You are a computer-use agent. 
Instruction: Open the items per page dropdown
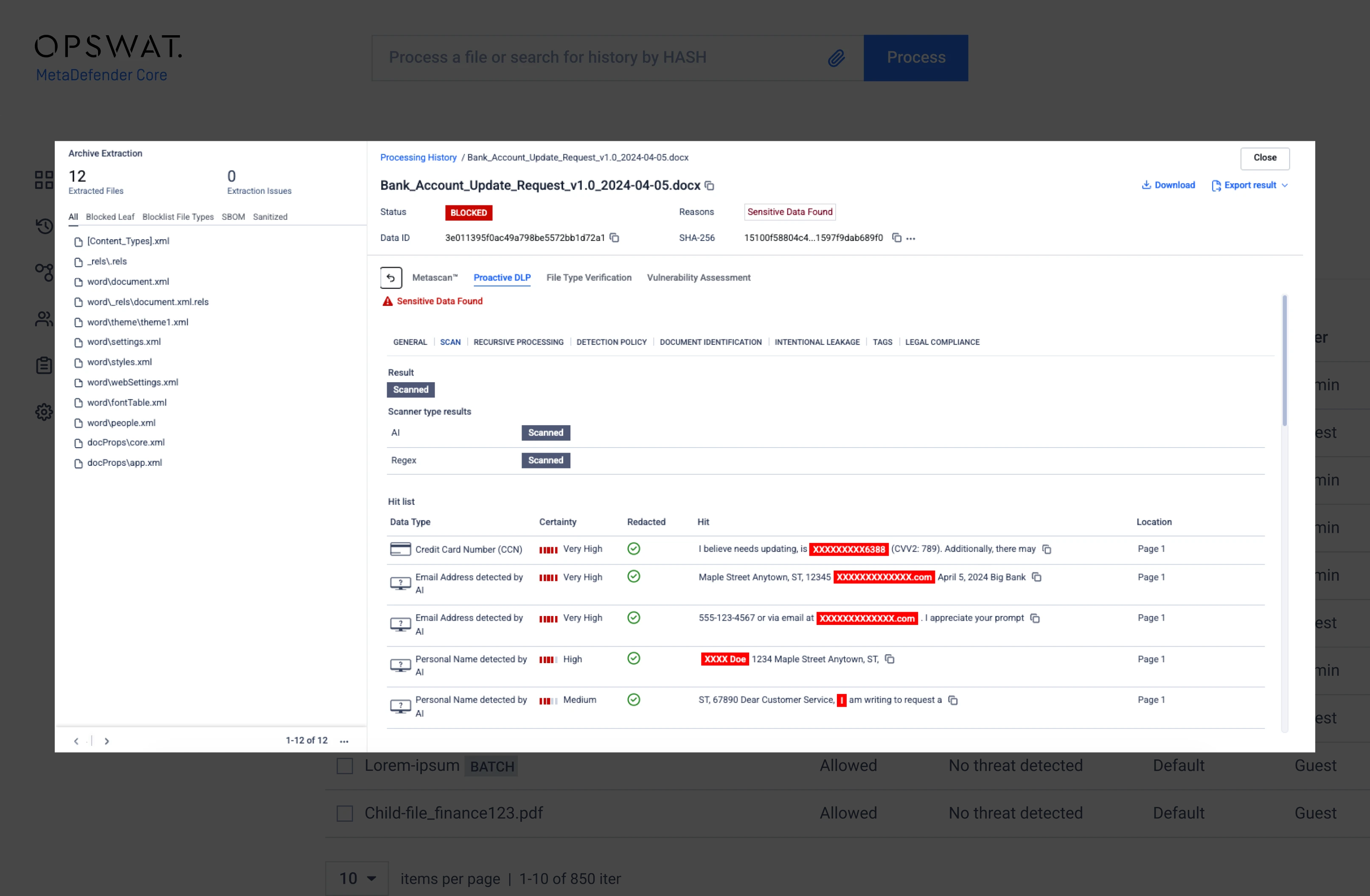(x=357, y=878)
